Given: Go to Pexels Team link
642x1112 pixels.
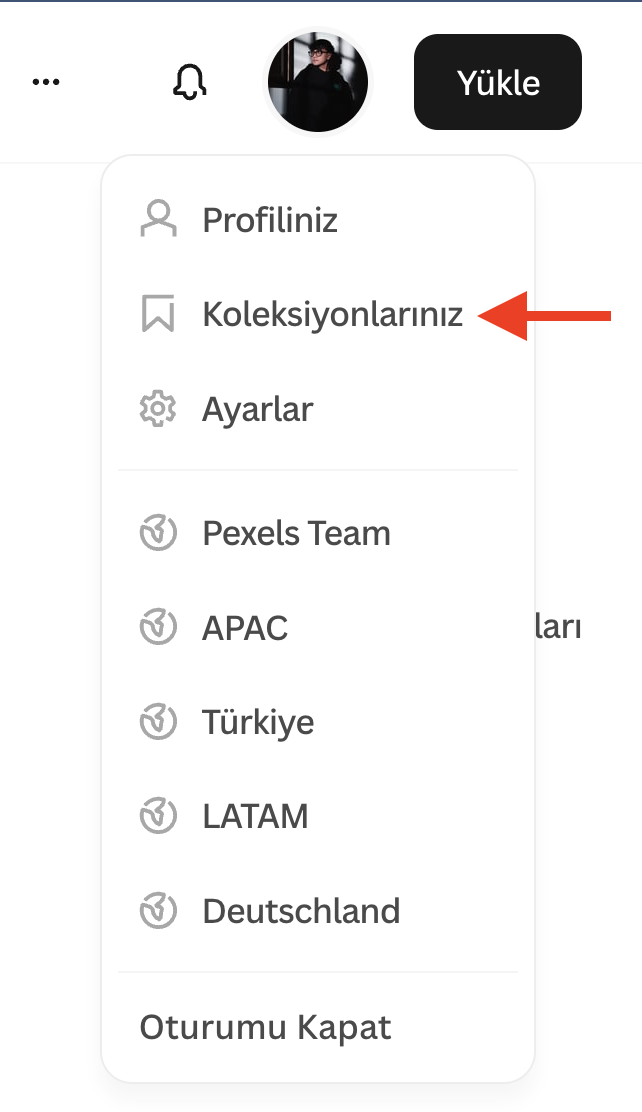Looking at the screenshot, I should coord(296,533).
